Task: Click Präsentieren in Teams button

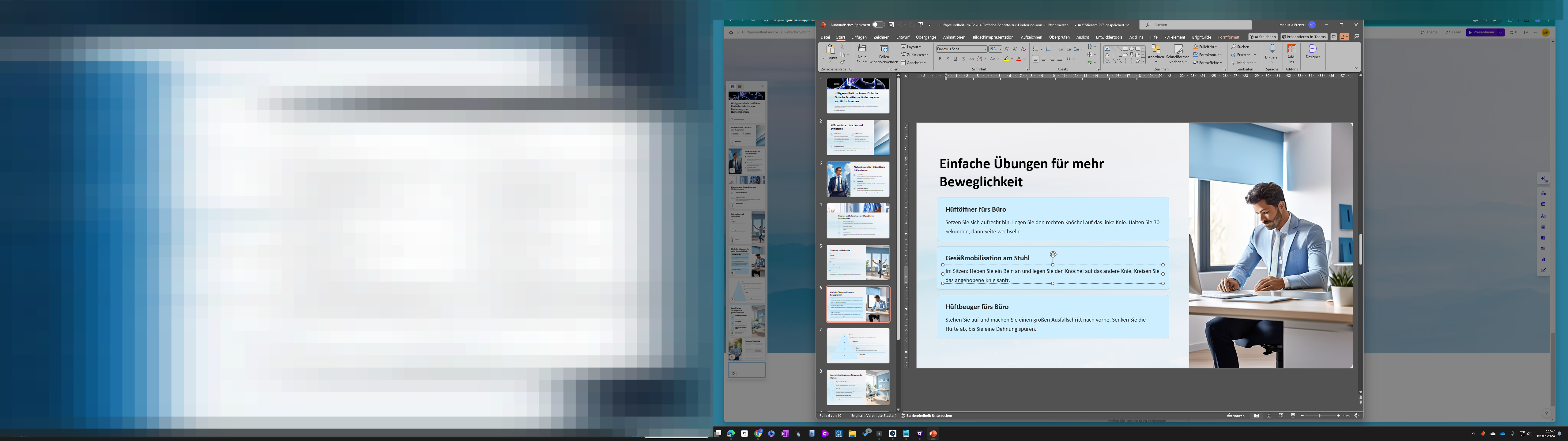Action: tap(1304, 36)
